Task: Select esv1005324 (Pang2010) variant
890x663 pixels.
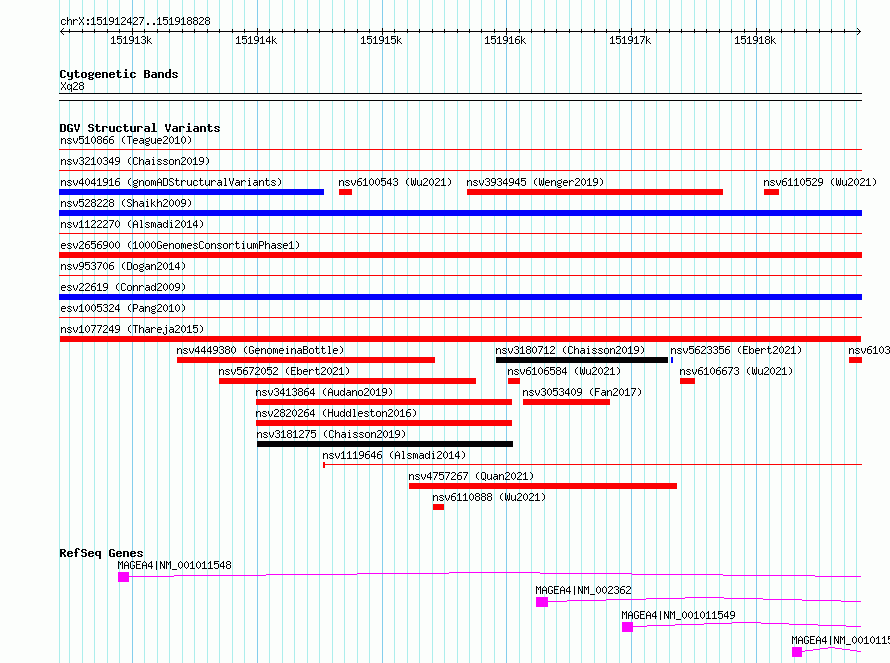Action: point(123,308)
